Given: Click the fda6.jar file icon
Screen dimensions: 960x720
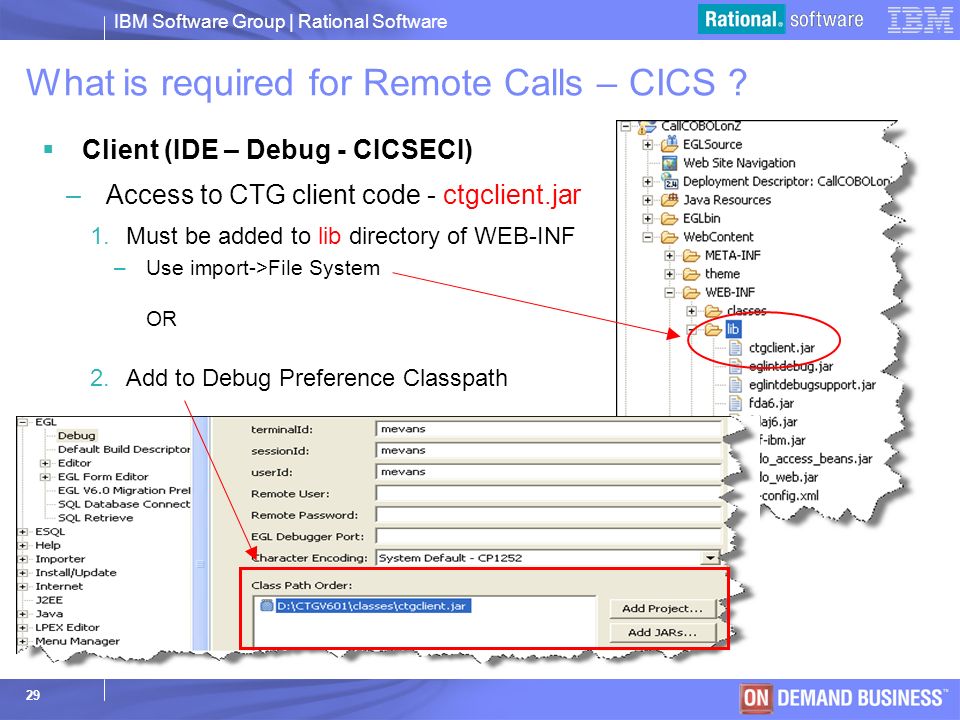Looking at the screenshot, I should [x=735, y=403].
